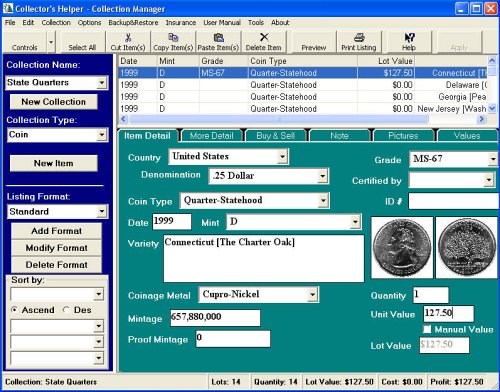The width and height of the screenshot is (500, 392).
Task: Expand the Coin Type dropdown
Action: 323,201
